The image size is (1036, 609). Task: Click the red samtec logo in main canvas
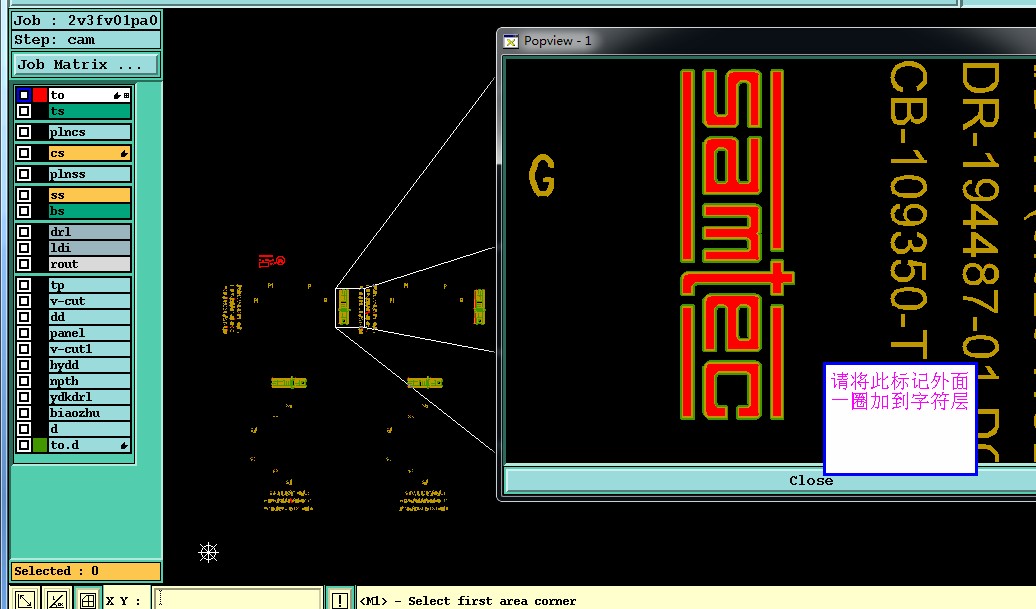pyautogui.click(x=271, y=261)
